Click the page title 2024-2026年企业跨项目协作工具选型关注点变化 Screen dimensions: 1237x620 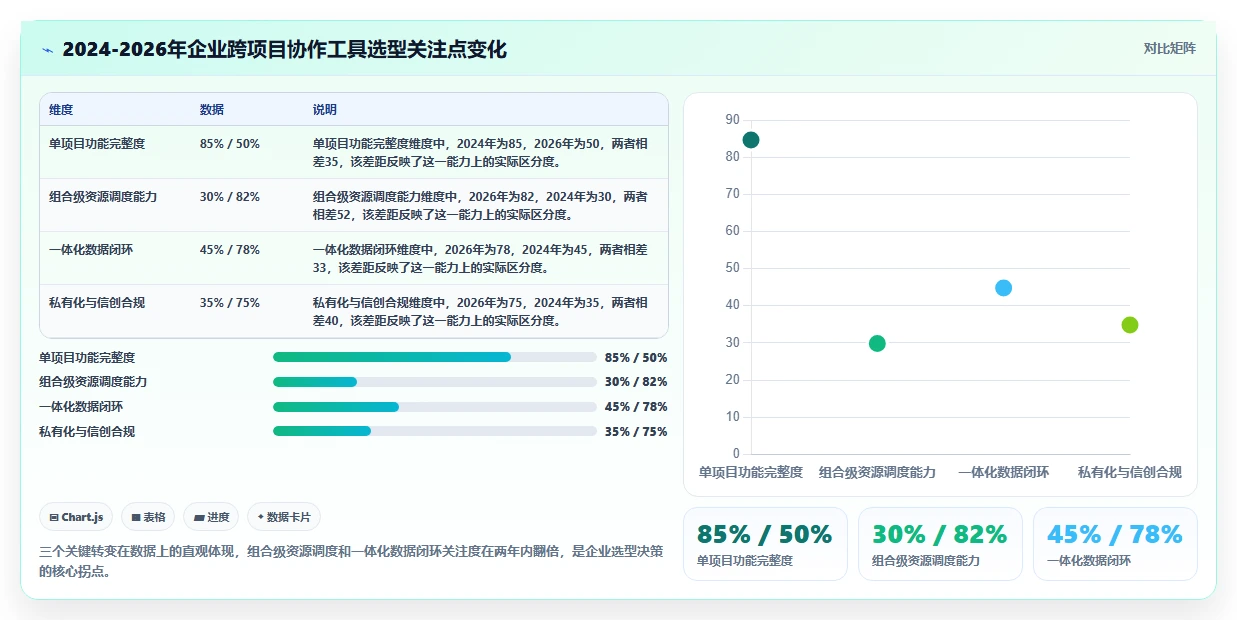pyautogui.click(x=285, y=49)
